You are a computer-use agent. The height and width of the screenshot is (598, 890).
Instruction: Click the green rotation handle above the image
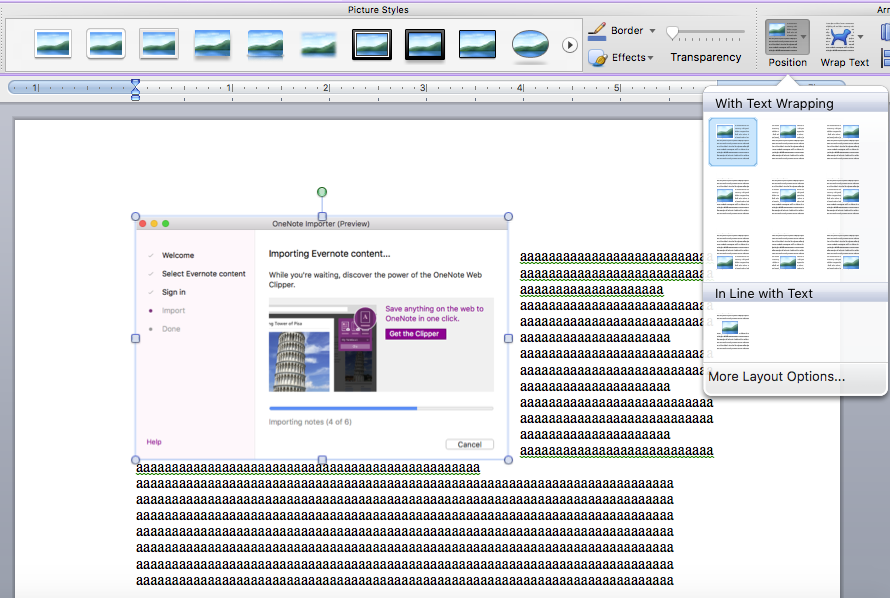pos(322,192)
